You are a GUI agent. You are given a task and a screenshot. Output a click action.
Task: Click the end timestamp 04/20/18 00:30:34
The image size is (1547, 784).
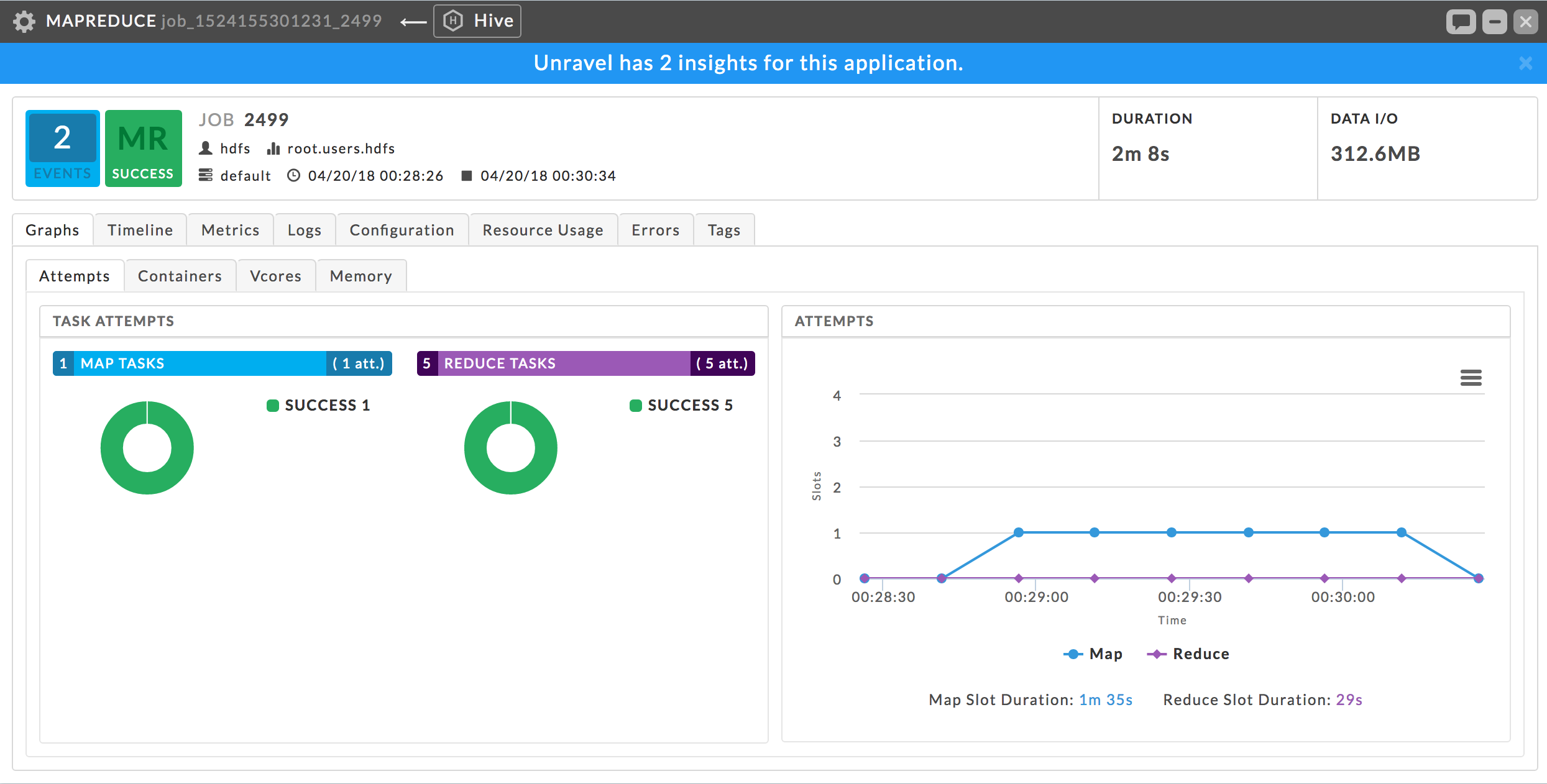pos(548,176)
